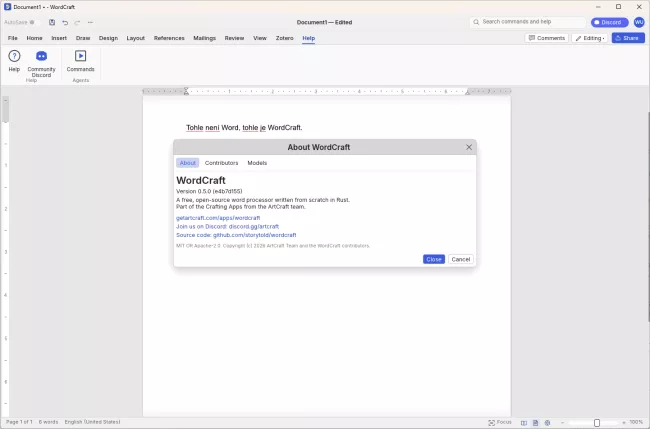Screen dimensions: 650x429
Task: Enable Focus mode in status bar
Action: tap(500, 422)
